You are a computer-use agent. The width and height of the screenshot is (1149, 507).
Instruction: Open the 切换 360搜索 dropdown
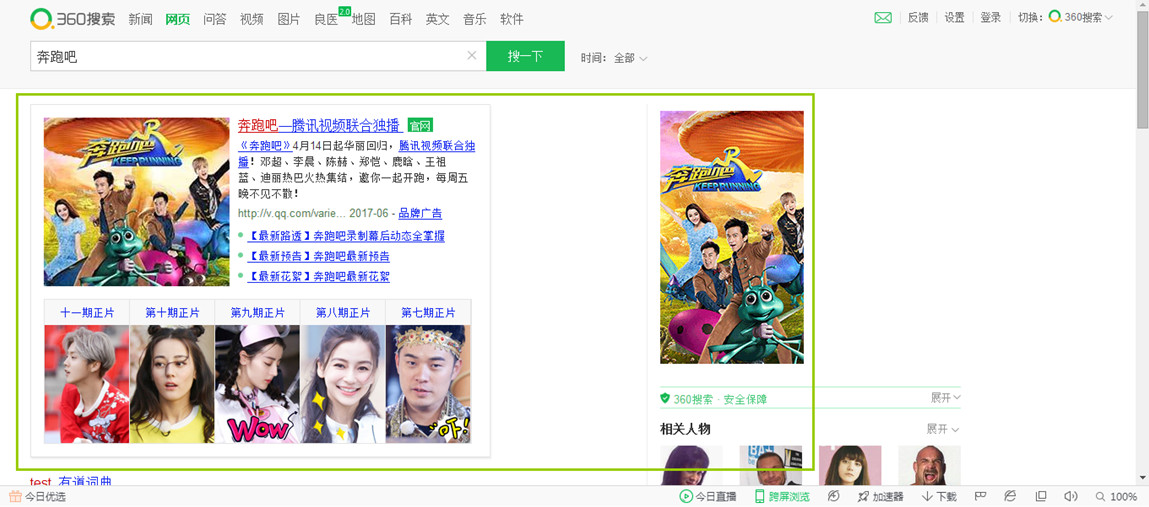[x=1065, y=18]
